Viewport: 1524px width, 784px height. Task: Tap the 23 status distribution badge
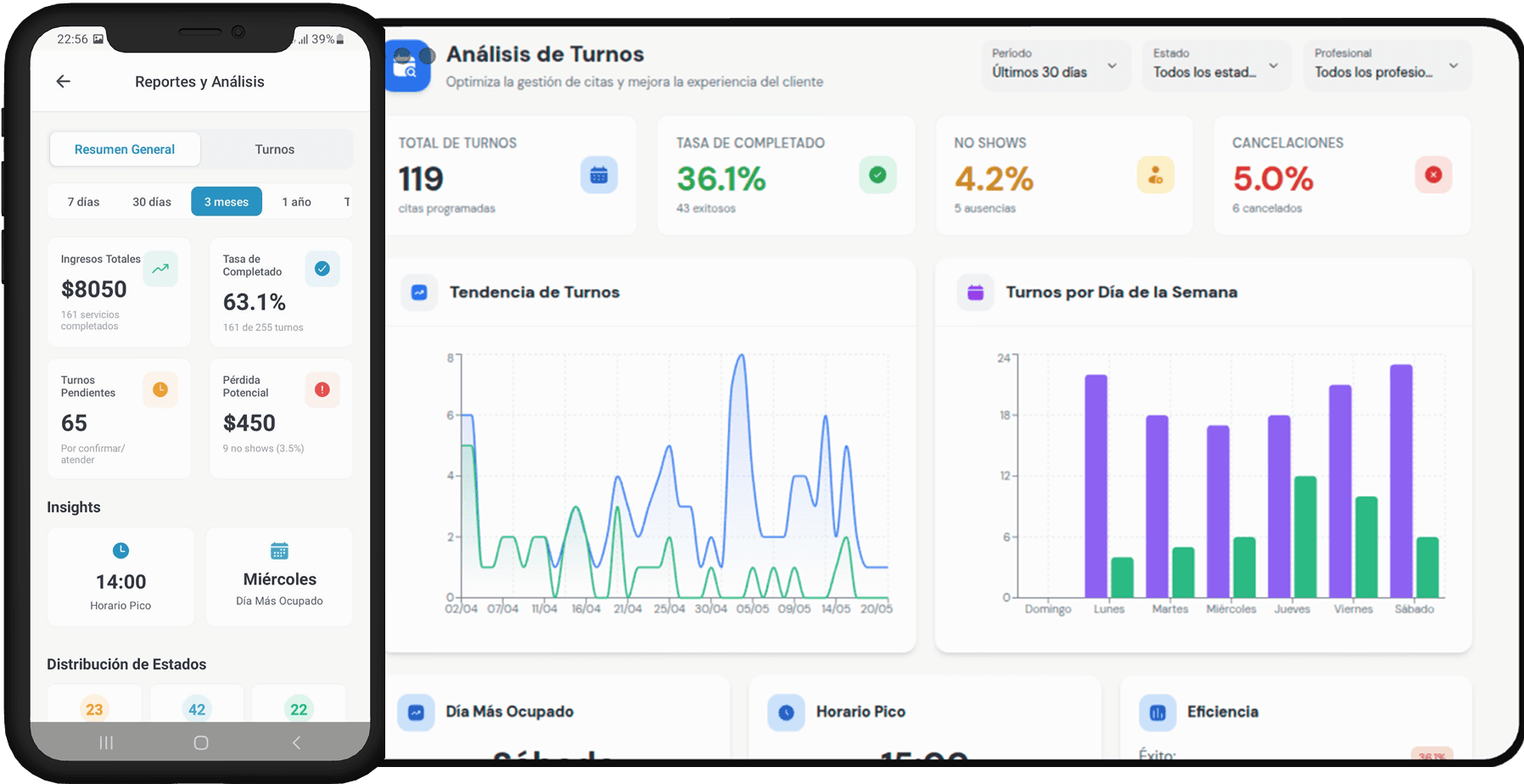click(x=94, y=709)
